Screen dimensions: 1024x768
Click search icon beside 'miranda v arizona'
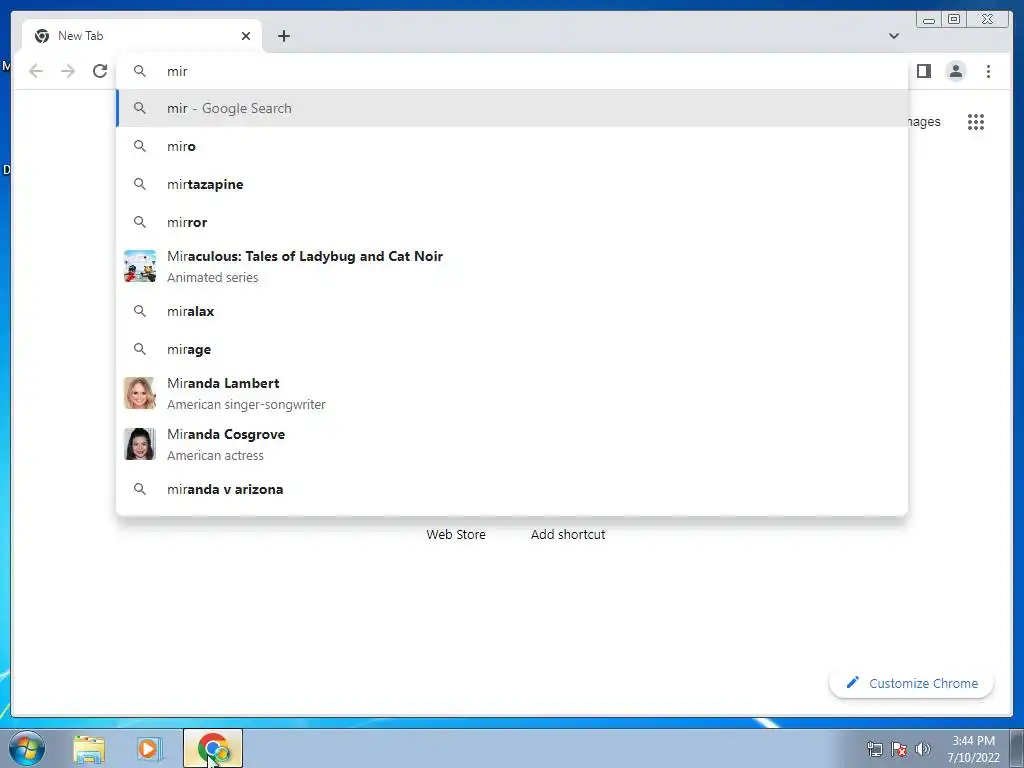tap(140, 489)
